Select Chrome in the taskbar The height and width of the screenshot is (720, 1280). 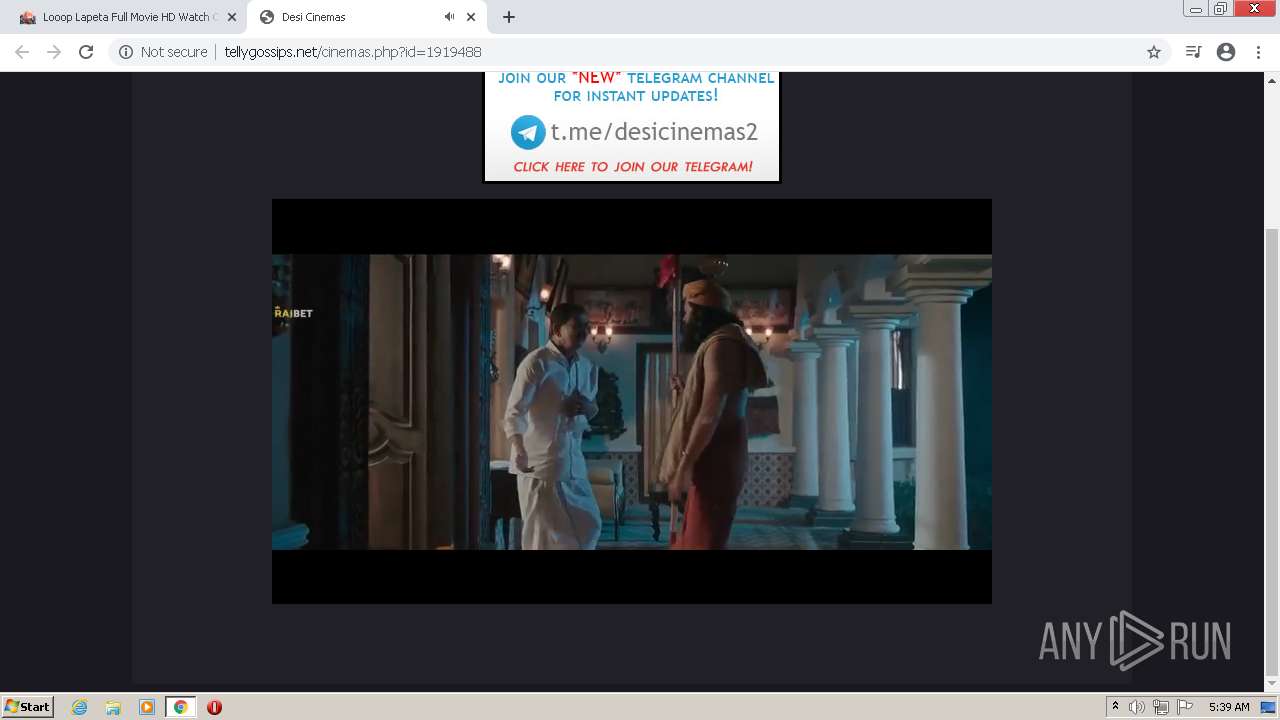(x=181, y=707)
